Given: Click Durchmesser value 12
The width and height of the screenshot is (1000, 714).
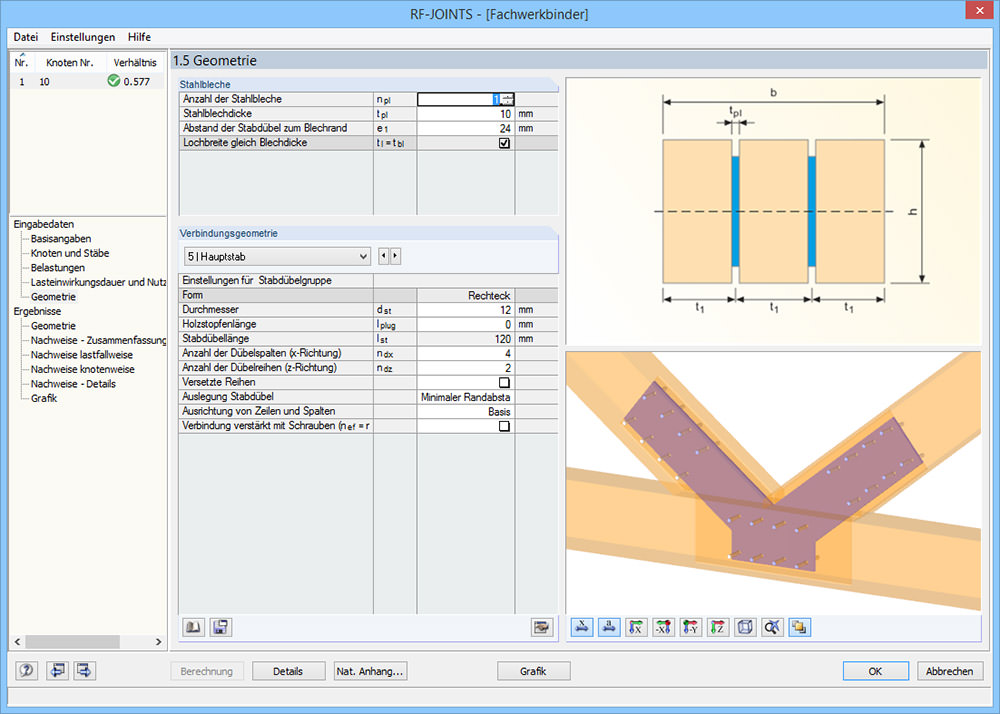Looking at the screenshot, I should [466, 310].
